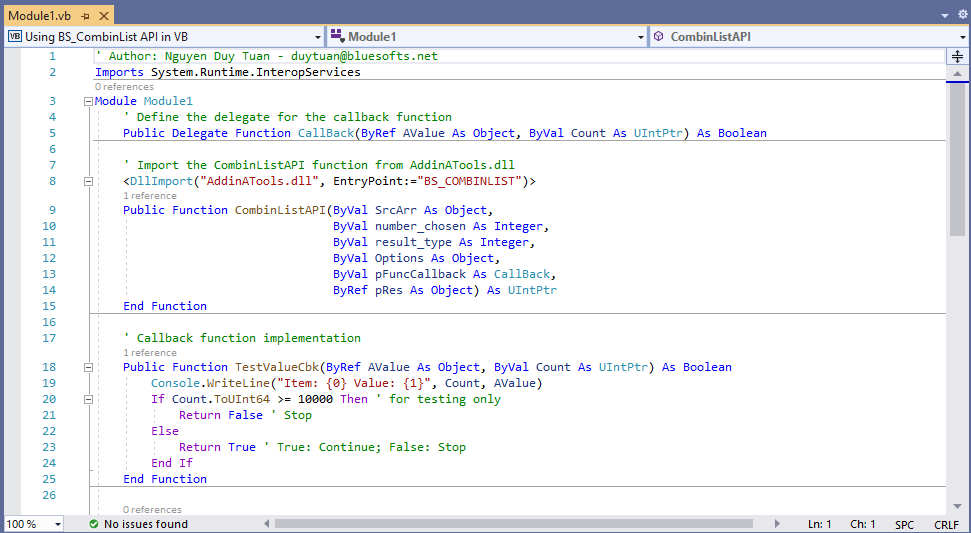This screenshot has height=533, width=971.
Task: Collapse the Module Module1 block
Action: coord(88,101)
